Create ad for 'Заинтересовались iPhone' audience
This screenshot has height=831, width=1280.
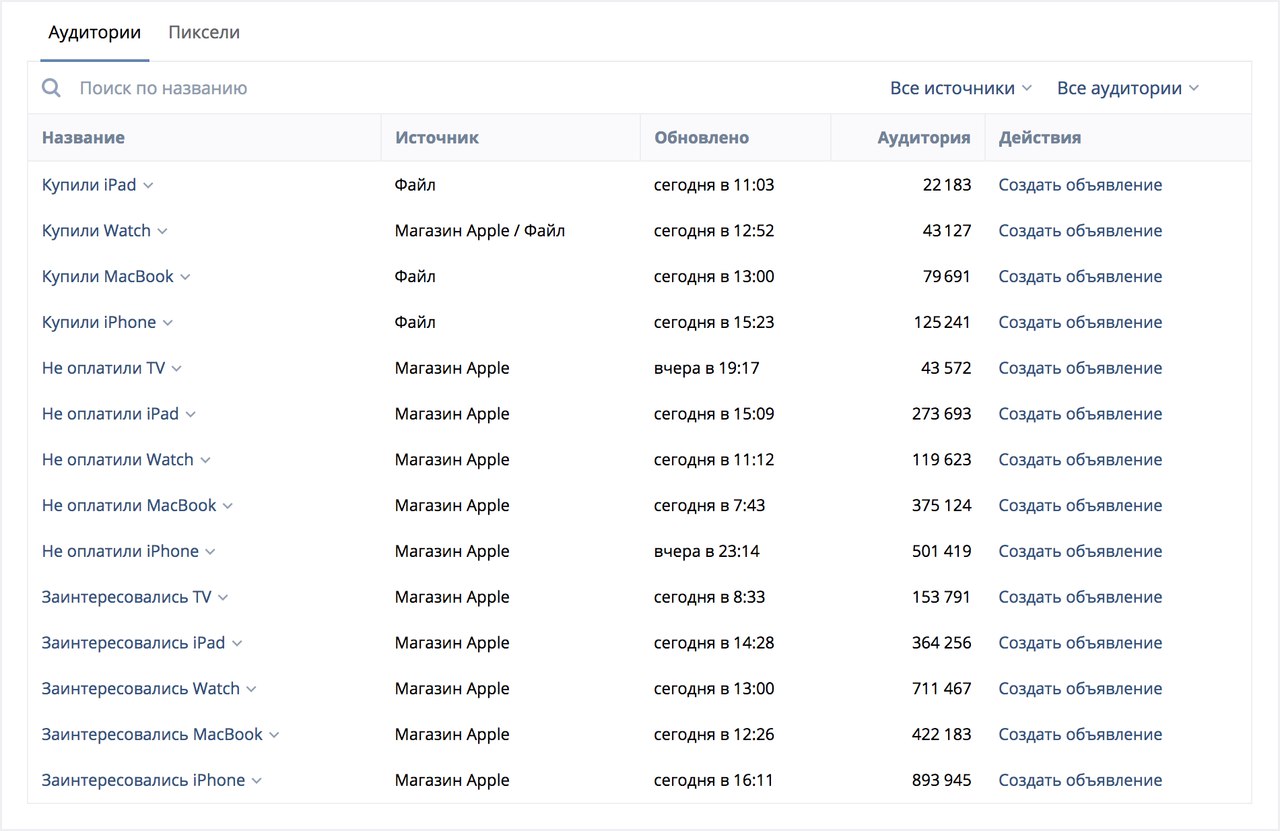[1080, 780]
